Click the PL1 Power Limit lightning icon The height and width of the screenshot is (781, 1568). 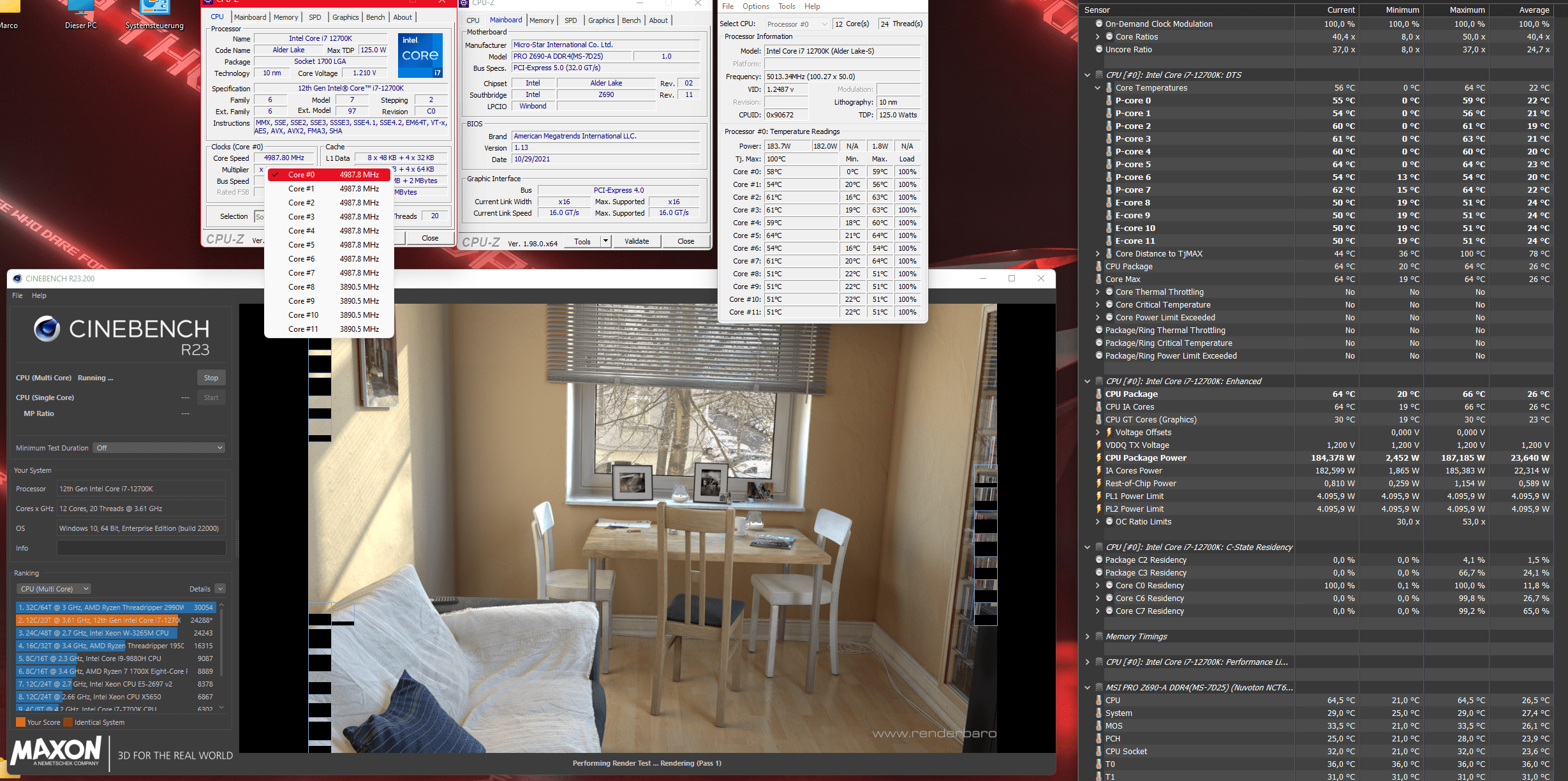(1098, 496)
